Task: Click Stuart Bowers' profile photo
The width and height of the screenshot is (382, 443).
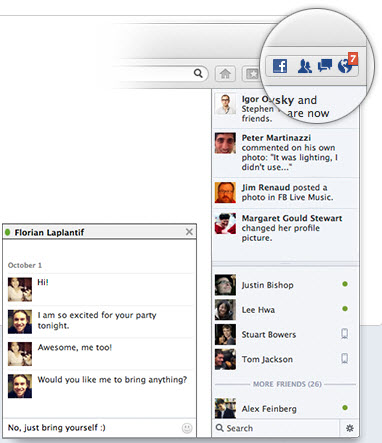Action: pyautogui.click(x=225, y=334)
